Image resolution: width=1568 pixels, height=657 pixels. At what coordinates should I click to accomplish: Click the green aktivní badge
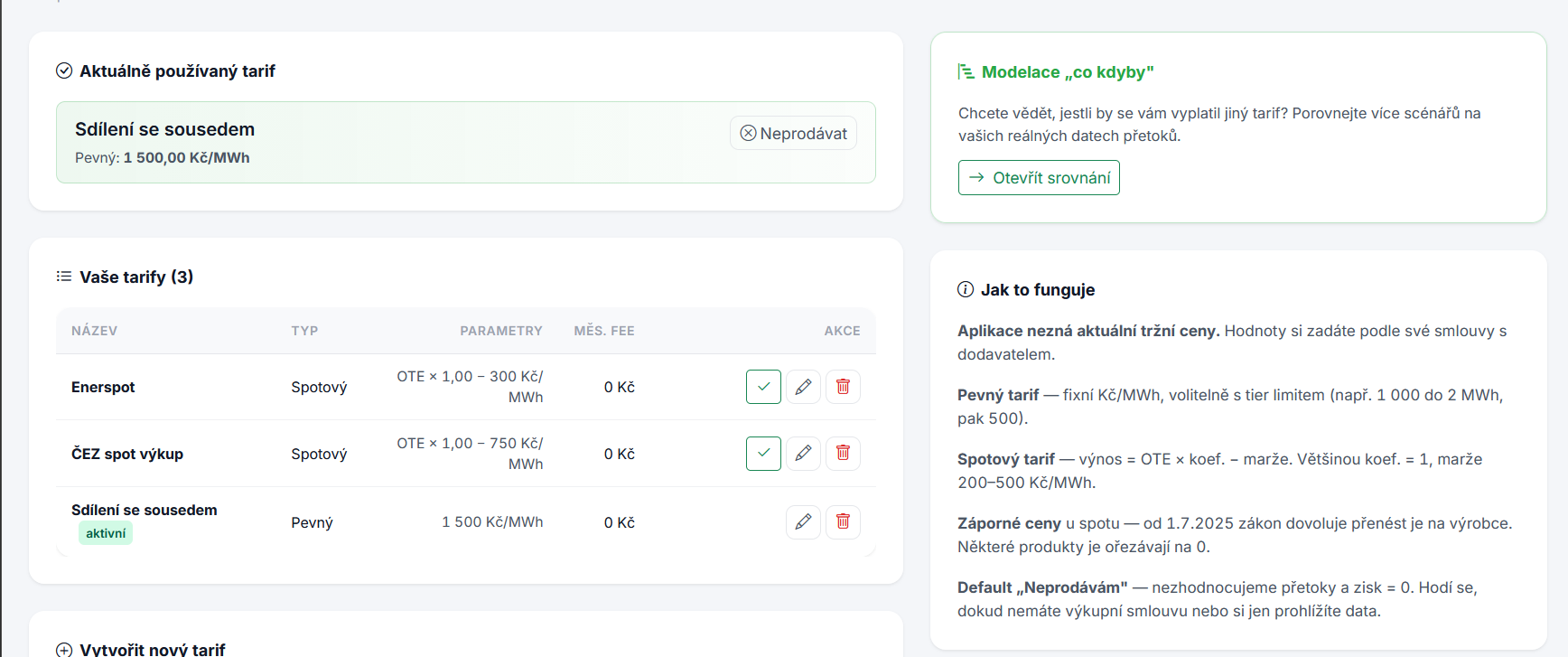point(106,533)
